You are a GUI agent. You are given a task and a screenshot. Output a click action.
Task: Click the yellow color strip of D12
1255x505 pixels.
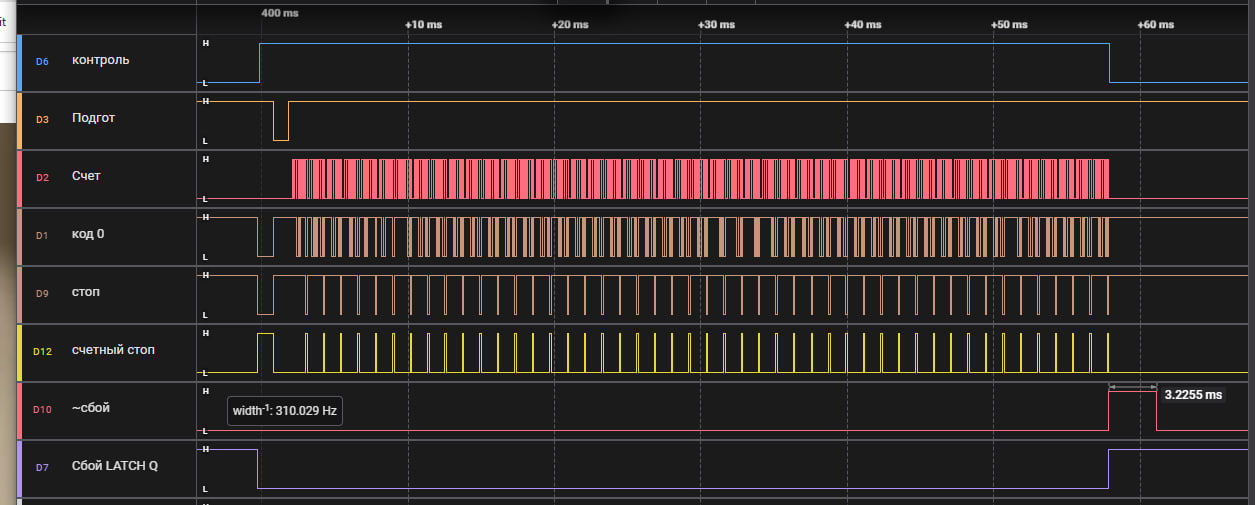pos(20,352)
